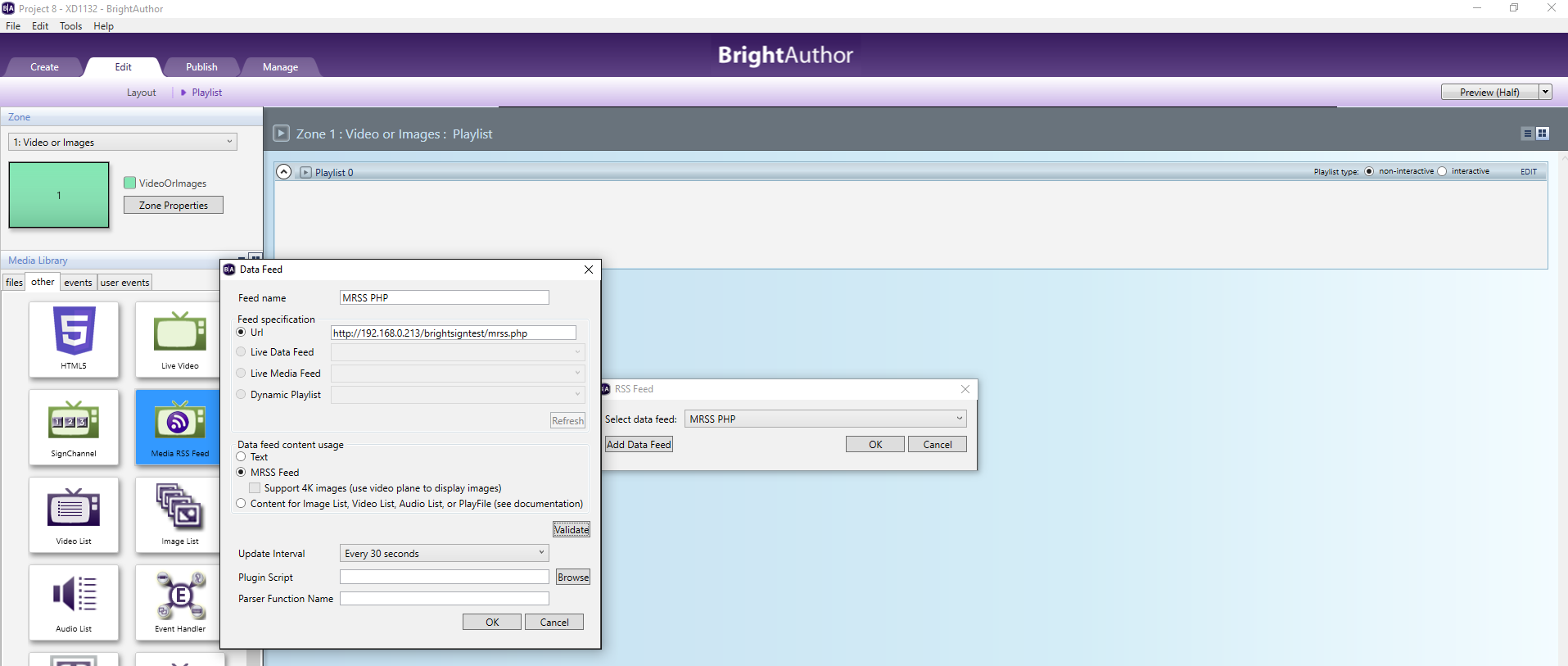This screenshot has width=1568, height=666.
Task: Open the File menu
Action: coord(13,26)
